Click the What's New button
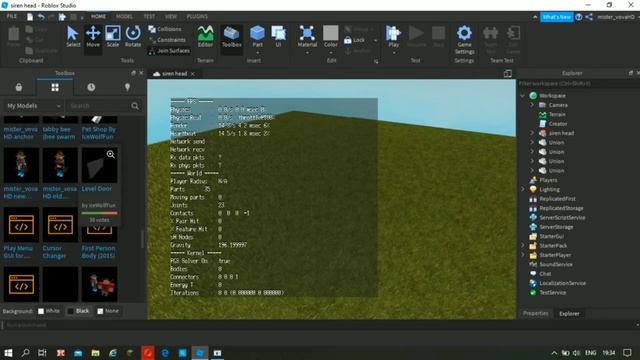640x360 pixels. coord(557,17)
